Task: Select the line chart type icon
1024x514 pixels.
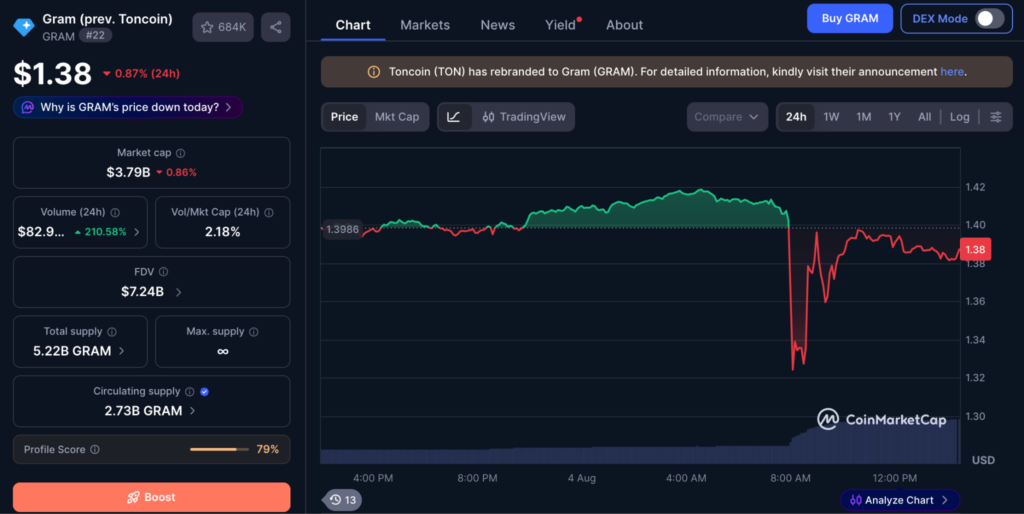Action: click(x=454, y=117)
